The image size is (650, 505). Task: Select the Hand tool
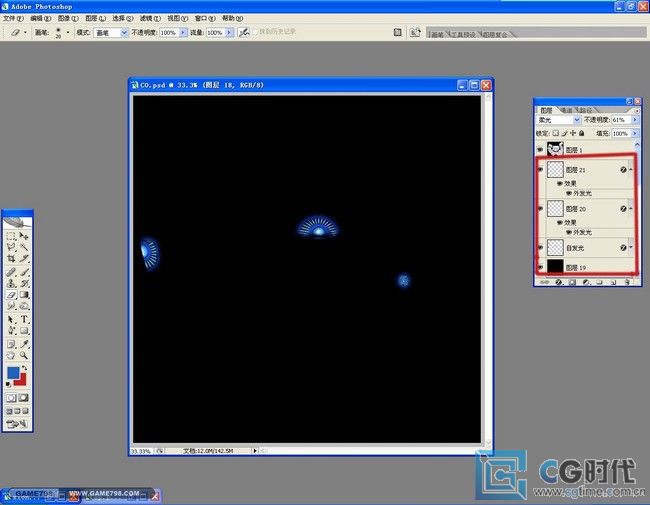tap(11, 355)
